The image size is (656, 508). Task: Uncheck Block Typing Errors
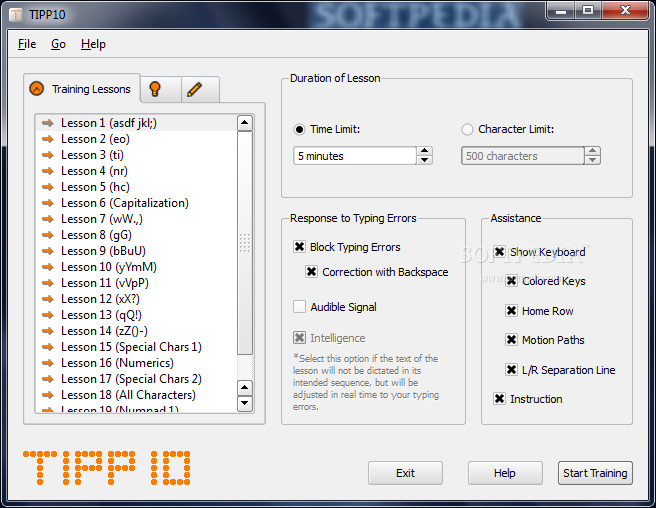coord(299,247)
